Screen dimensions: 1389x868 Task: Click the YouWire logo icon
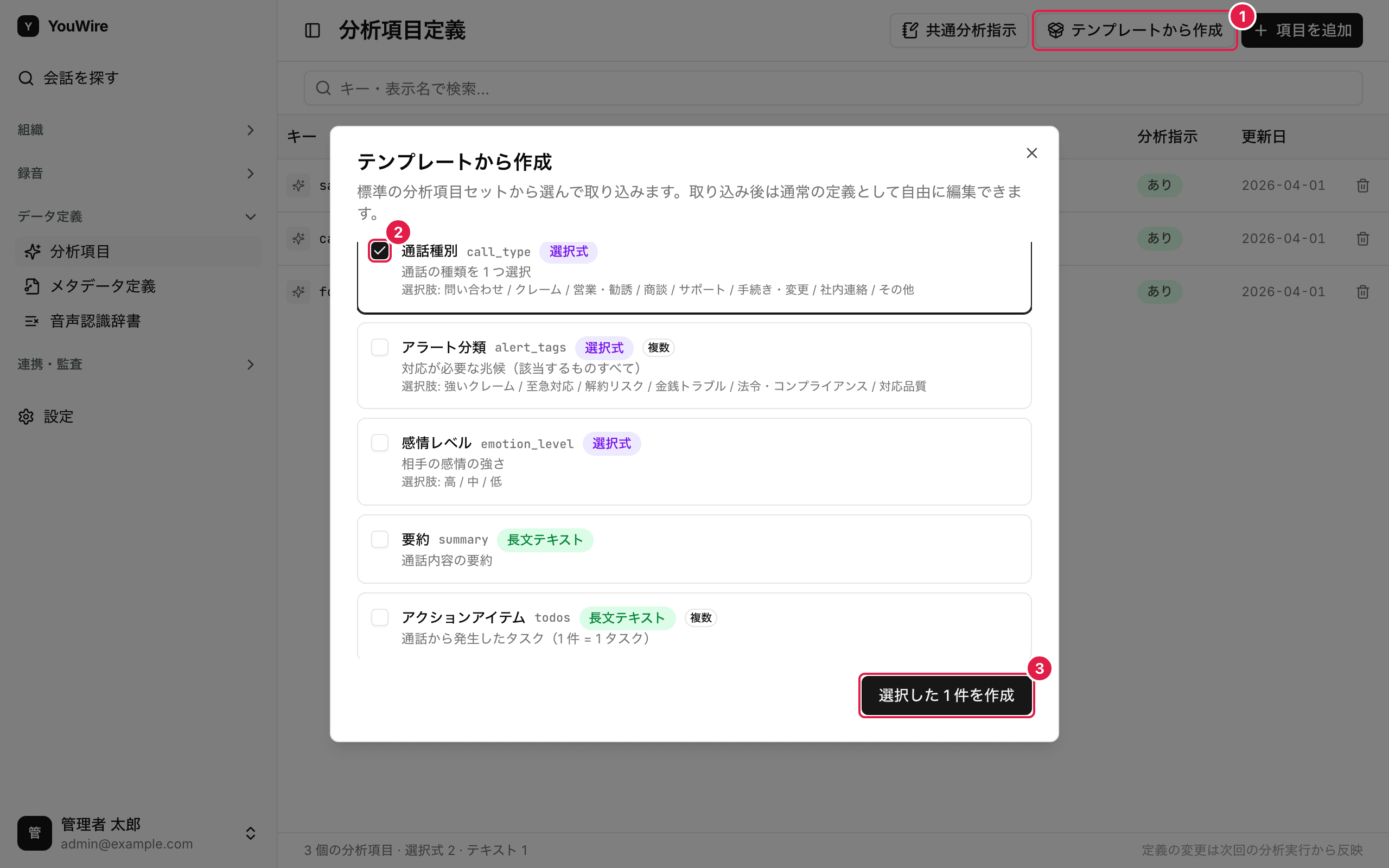tap(28, 27)
